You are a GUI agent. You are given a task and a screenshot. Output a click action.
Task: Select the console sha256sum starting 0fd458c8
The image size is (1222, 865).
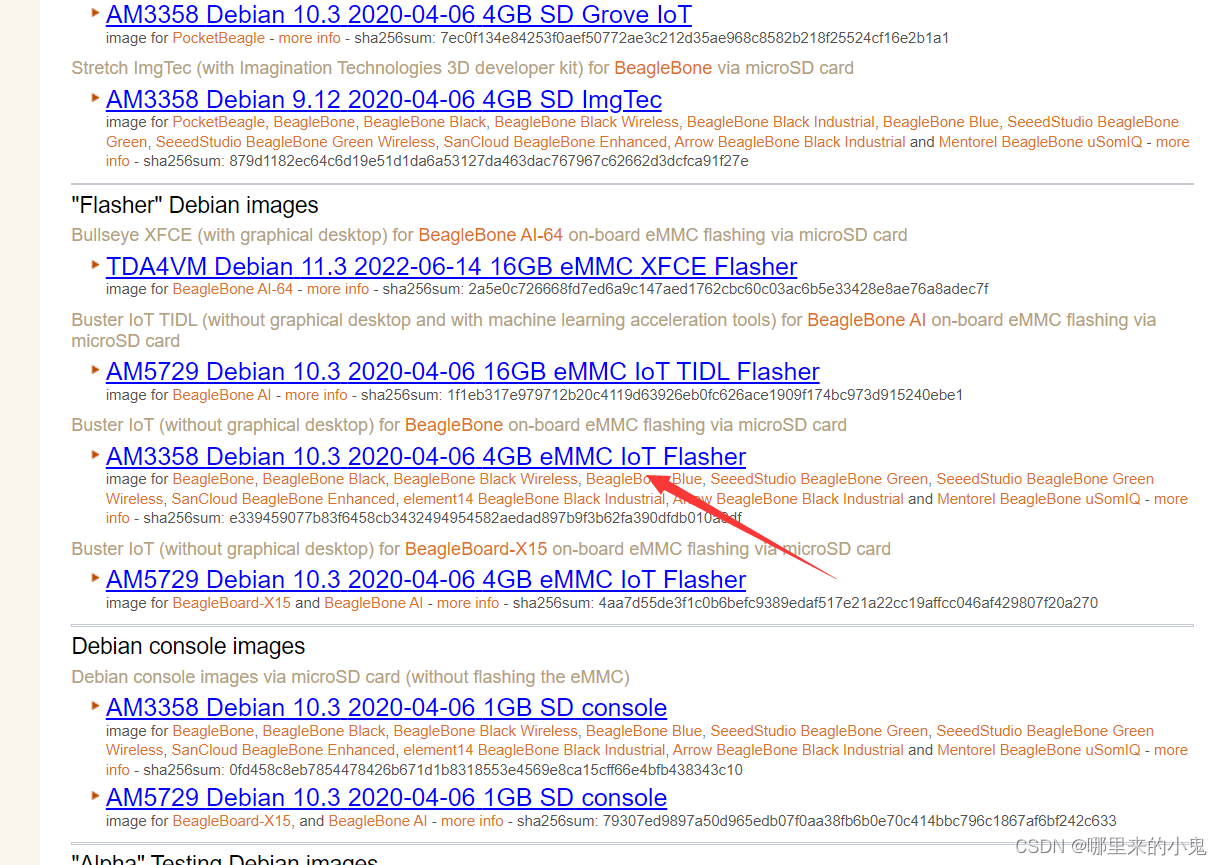pos(485,770)
